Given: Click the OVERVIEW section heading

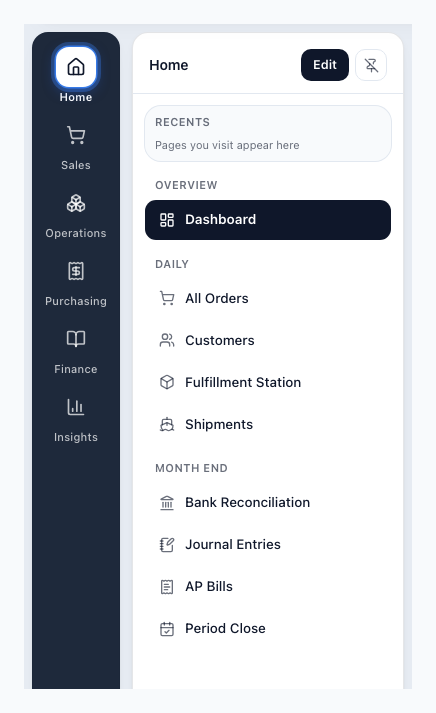Looking at the screenshot, I should 186,185.
